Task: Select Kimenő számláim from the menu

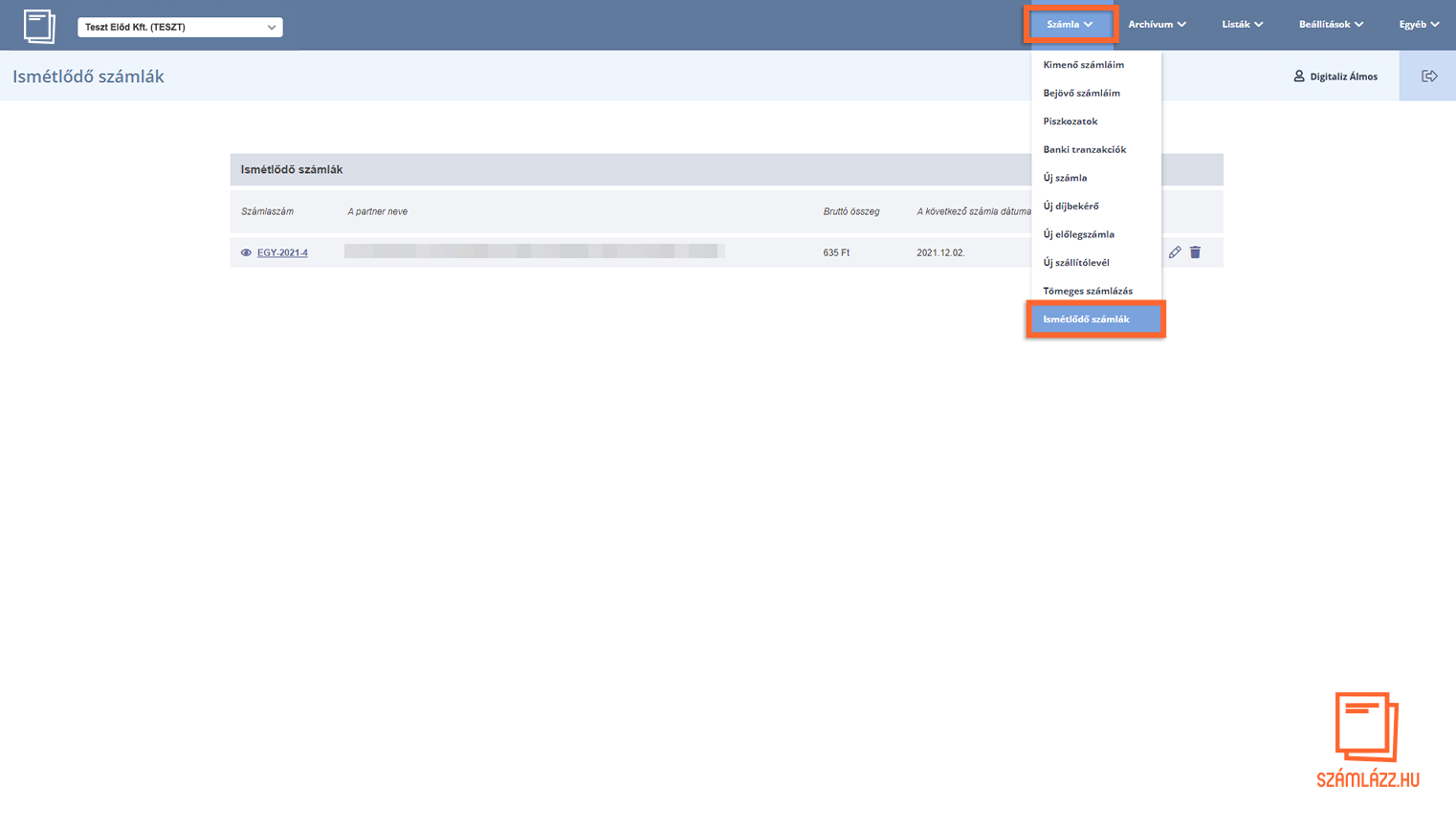Action: [x=1083, y=65]
